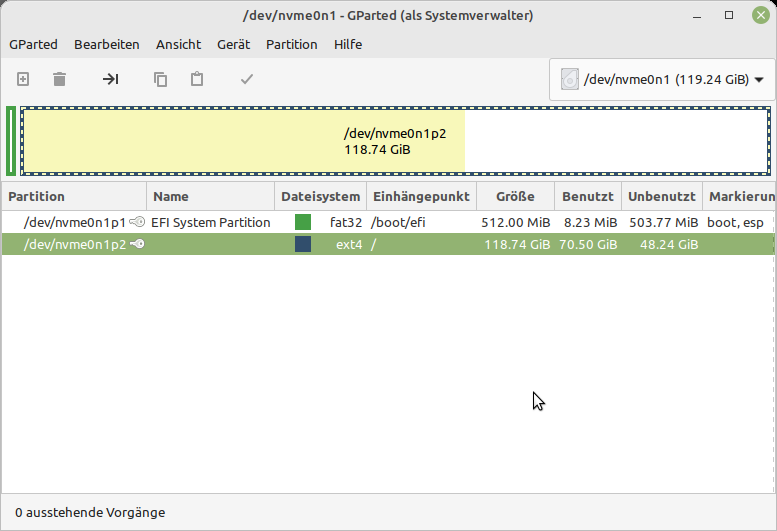Click the delete partition trash icon
Image resolution: width=777 pixels, height=531 pixels.
(60, 79)
